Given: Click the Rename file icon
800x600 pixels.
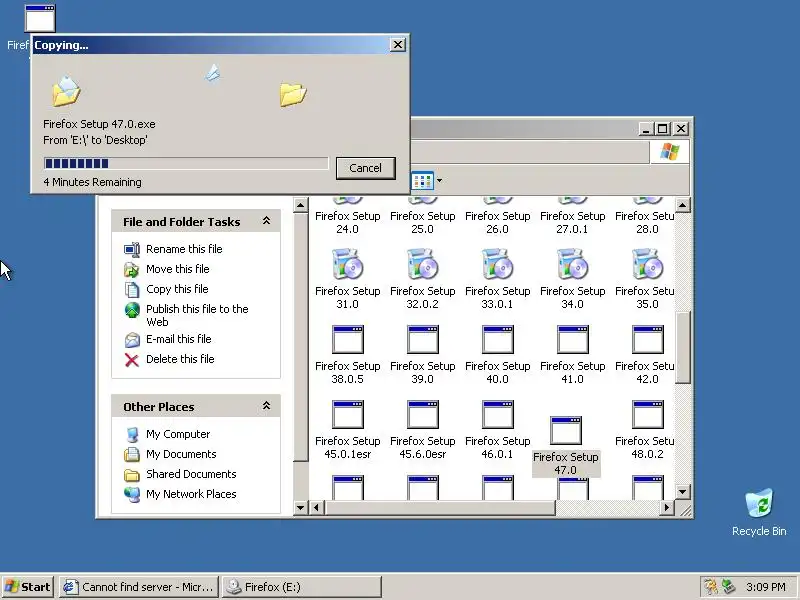Looking at the screenshot, I should (x=132, y=249).
